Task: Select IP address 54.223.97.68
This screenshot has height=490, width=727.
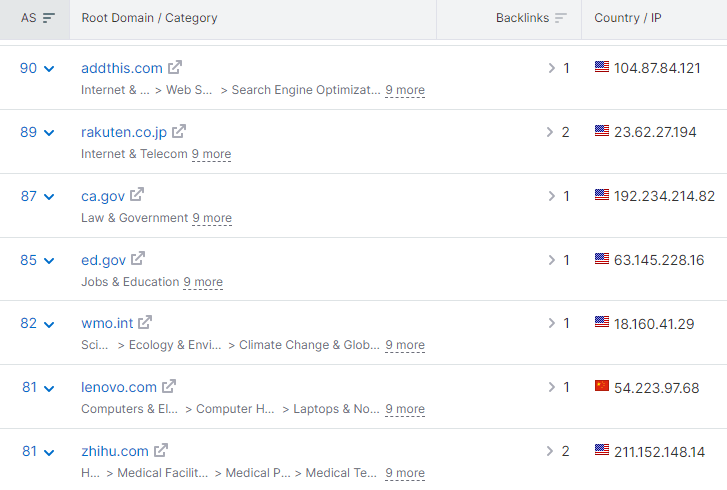Action: pos(657,388)
